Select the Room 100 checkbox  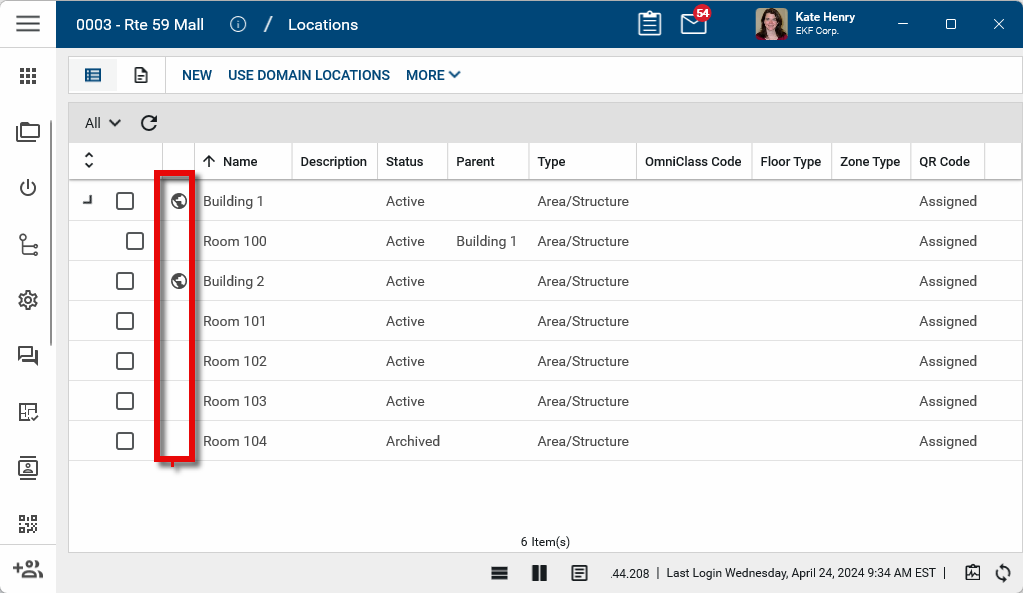tap(135, 241)
